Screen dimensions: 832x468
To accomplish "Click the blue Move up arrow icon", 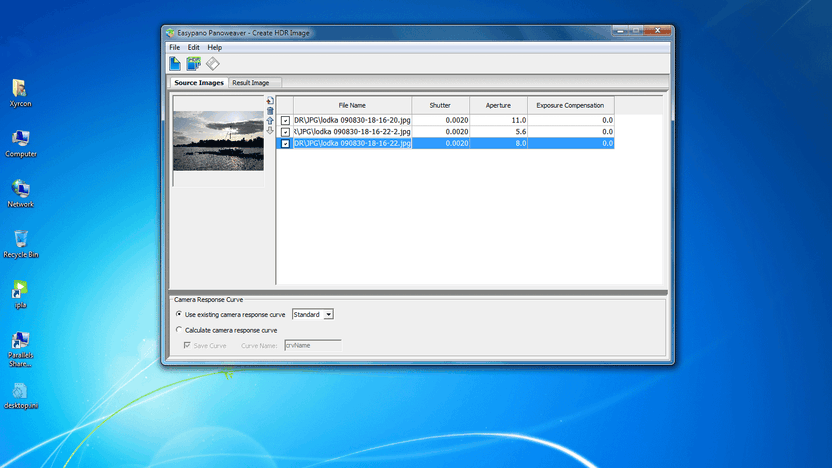I will (x=270, y=120).
